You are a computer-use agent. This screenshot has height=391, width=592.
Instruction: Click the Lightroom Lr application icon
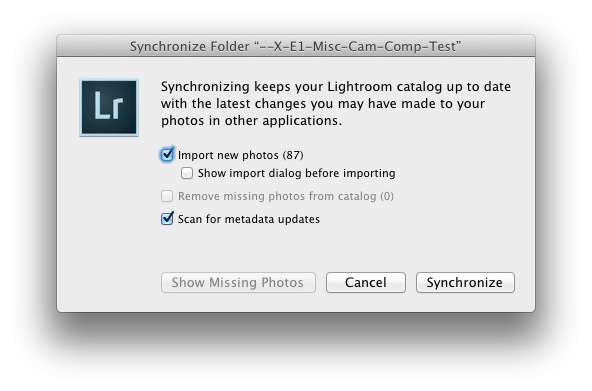tap(109, 108)
